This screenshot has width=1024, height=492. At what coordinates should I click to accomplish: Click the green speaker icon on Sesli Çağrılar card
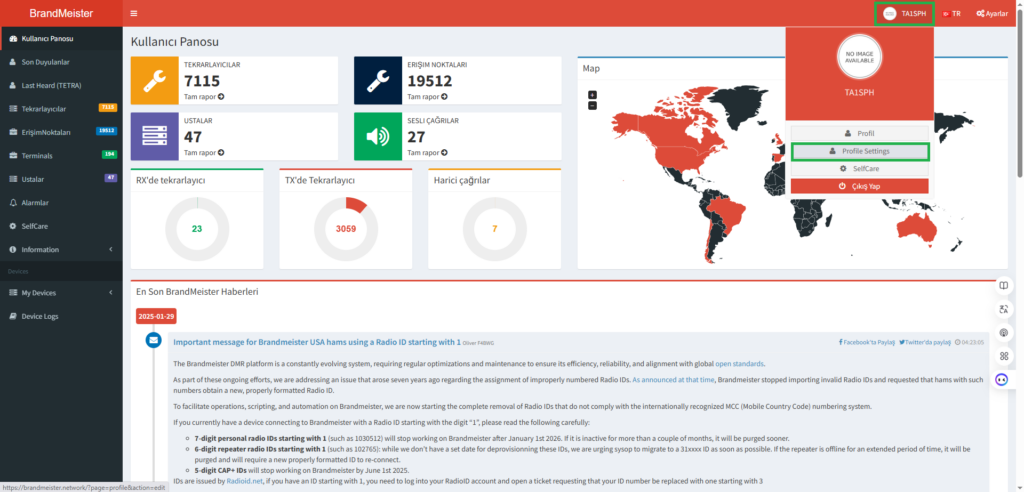click(378, 137)
